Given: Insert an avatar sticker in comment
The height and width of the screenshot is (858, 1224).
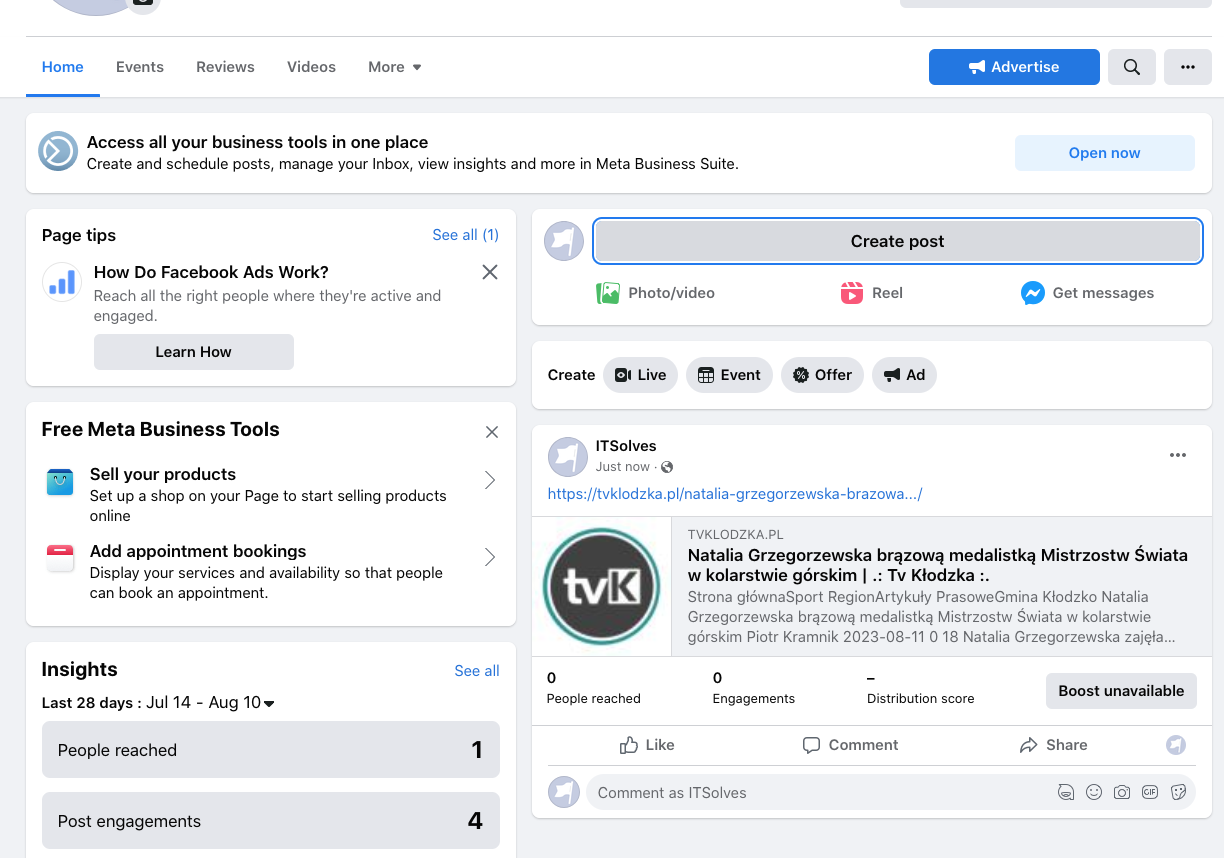Looking at the screenshot, I should pyautogui.click(x=1066, y=792).
